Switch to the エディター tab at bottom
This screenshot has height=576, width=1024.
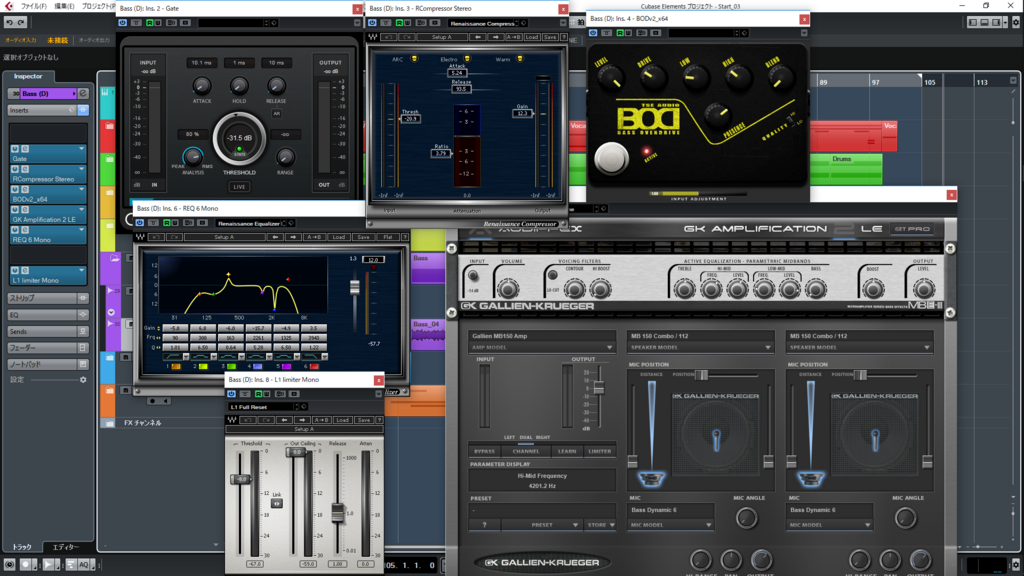65,547
